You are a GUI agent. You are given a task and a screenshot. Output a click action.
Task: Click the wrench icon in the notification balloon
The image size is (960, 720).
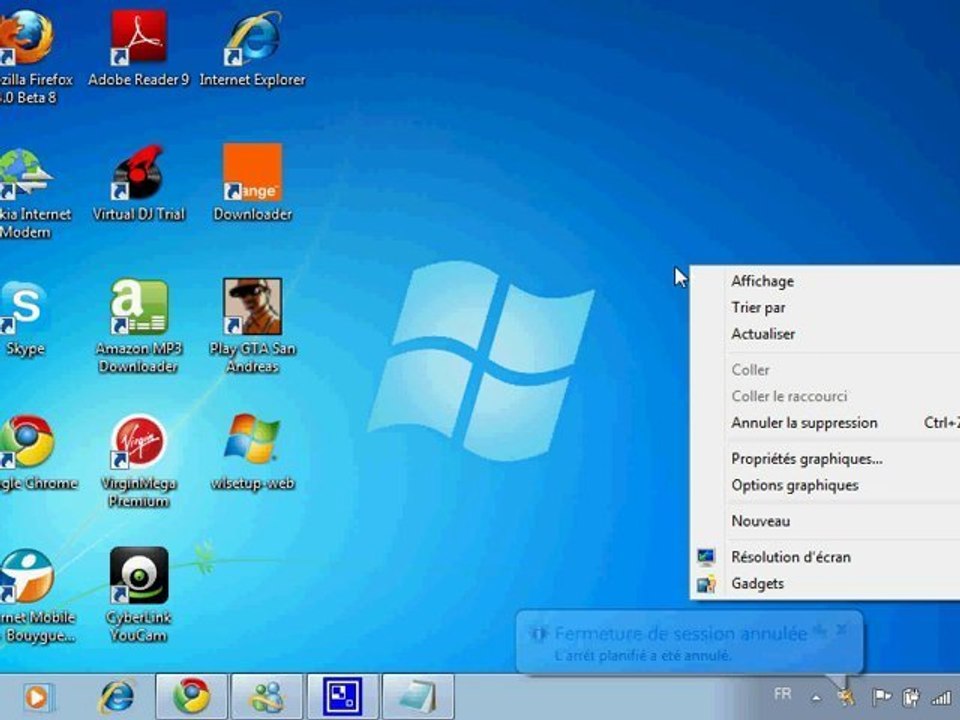point(819,629)
